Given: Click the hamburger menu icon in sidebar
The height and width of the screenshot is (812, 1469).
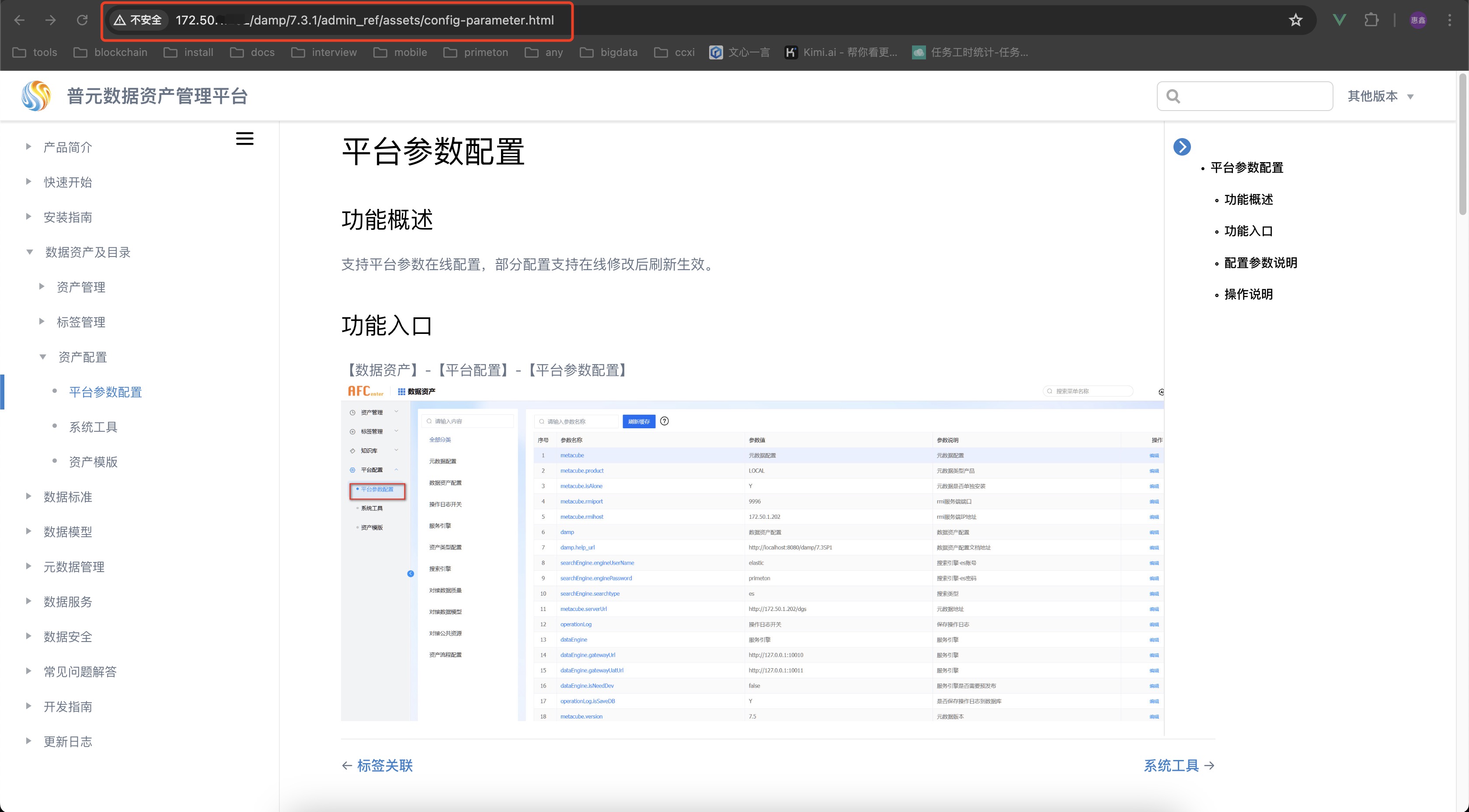Looking at the screenshot, I should (245, 139).
